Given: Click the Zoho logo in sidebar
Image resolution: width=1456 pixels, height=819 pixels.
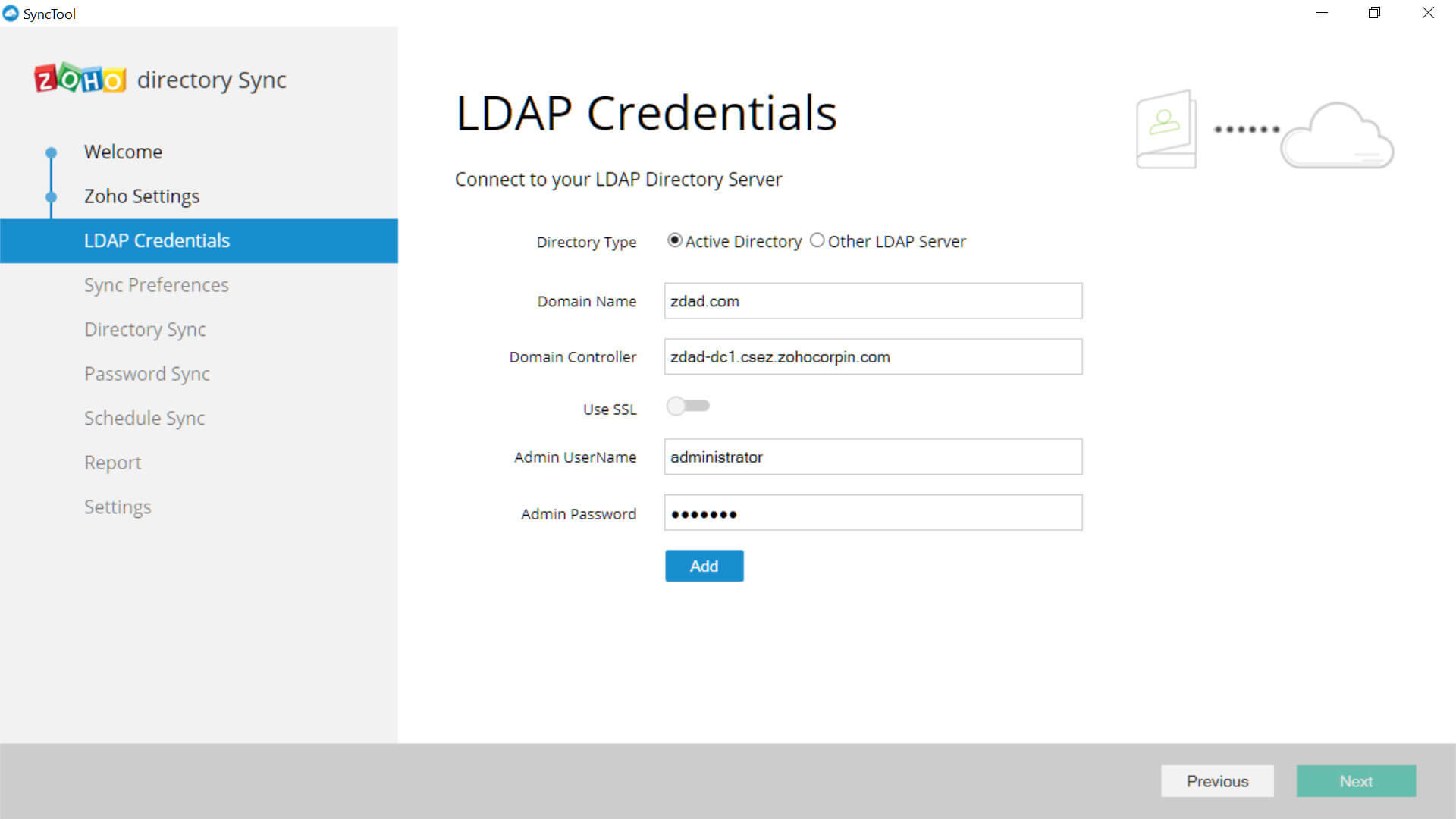Looking at the screenshot, I should coord(80,79).
